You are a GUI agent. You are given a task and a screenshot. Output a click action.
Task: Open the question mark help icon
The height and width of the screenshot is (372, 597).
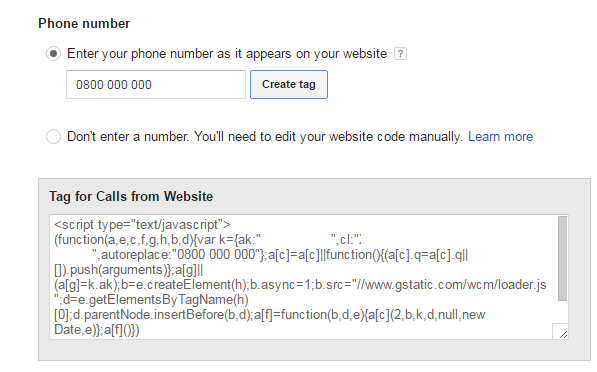400,54
